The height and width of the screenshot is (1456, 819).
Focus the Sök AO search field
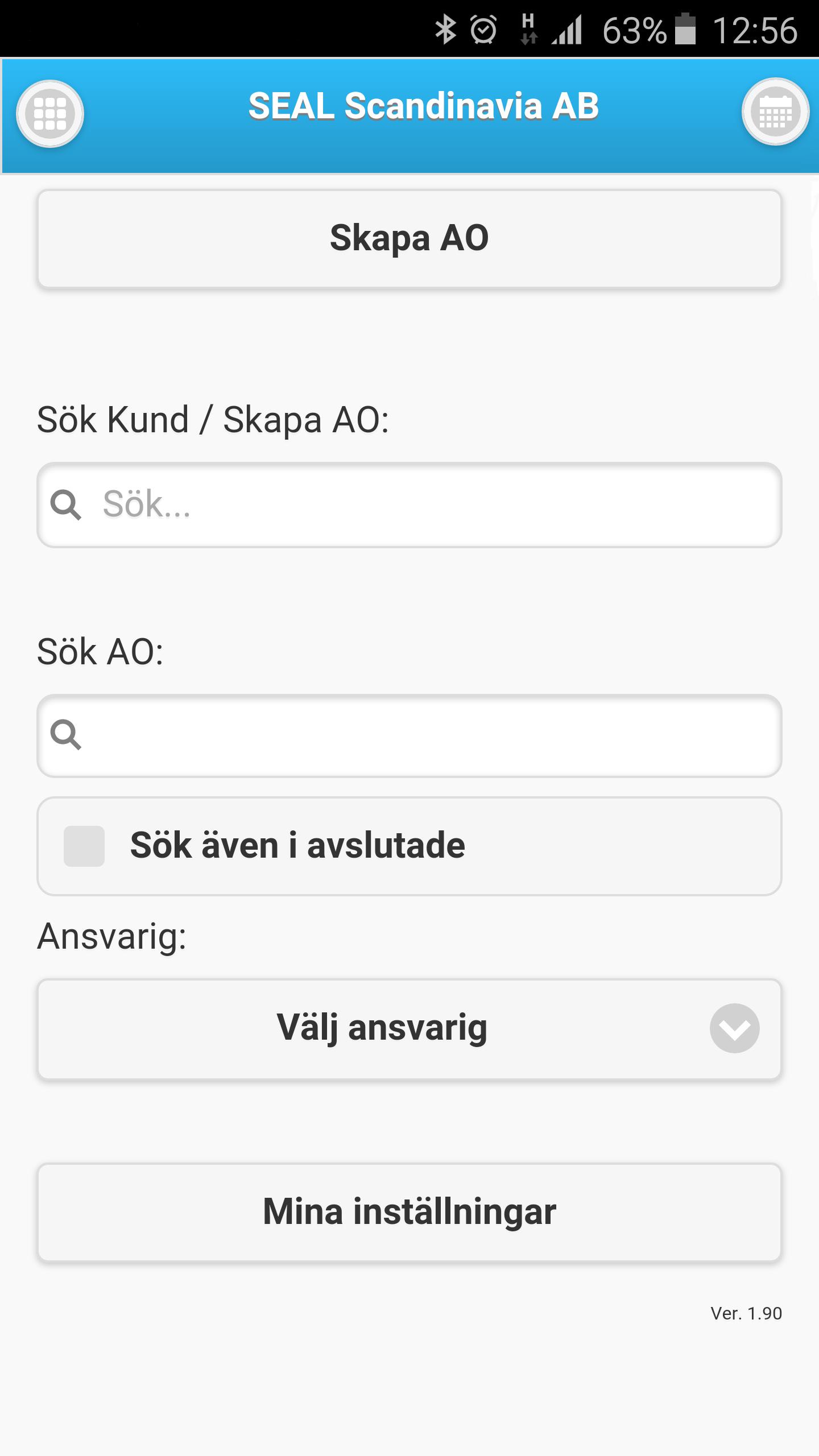pyautogui.click(x=409, y=735)
